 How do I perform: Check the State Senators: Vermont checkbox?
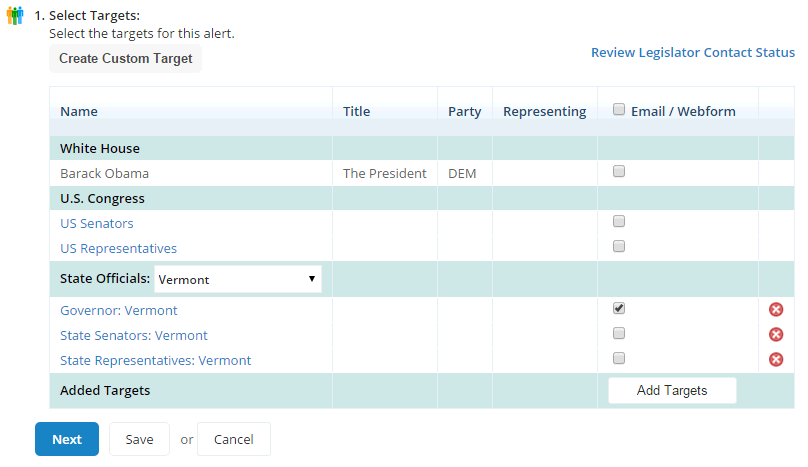click(619, 333)
